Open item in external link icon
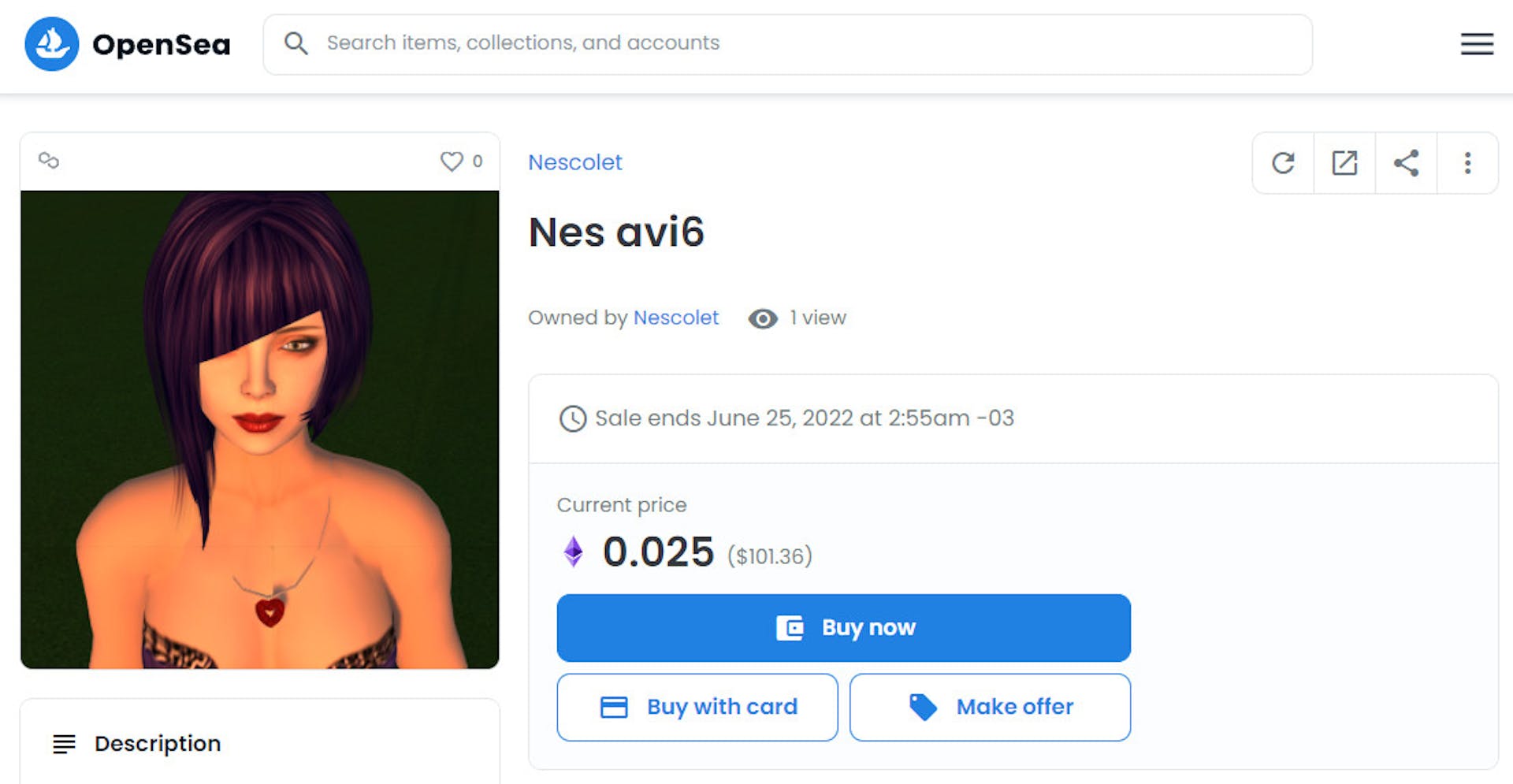Screen dimensions: 1513x784 1344,163
